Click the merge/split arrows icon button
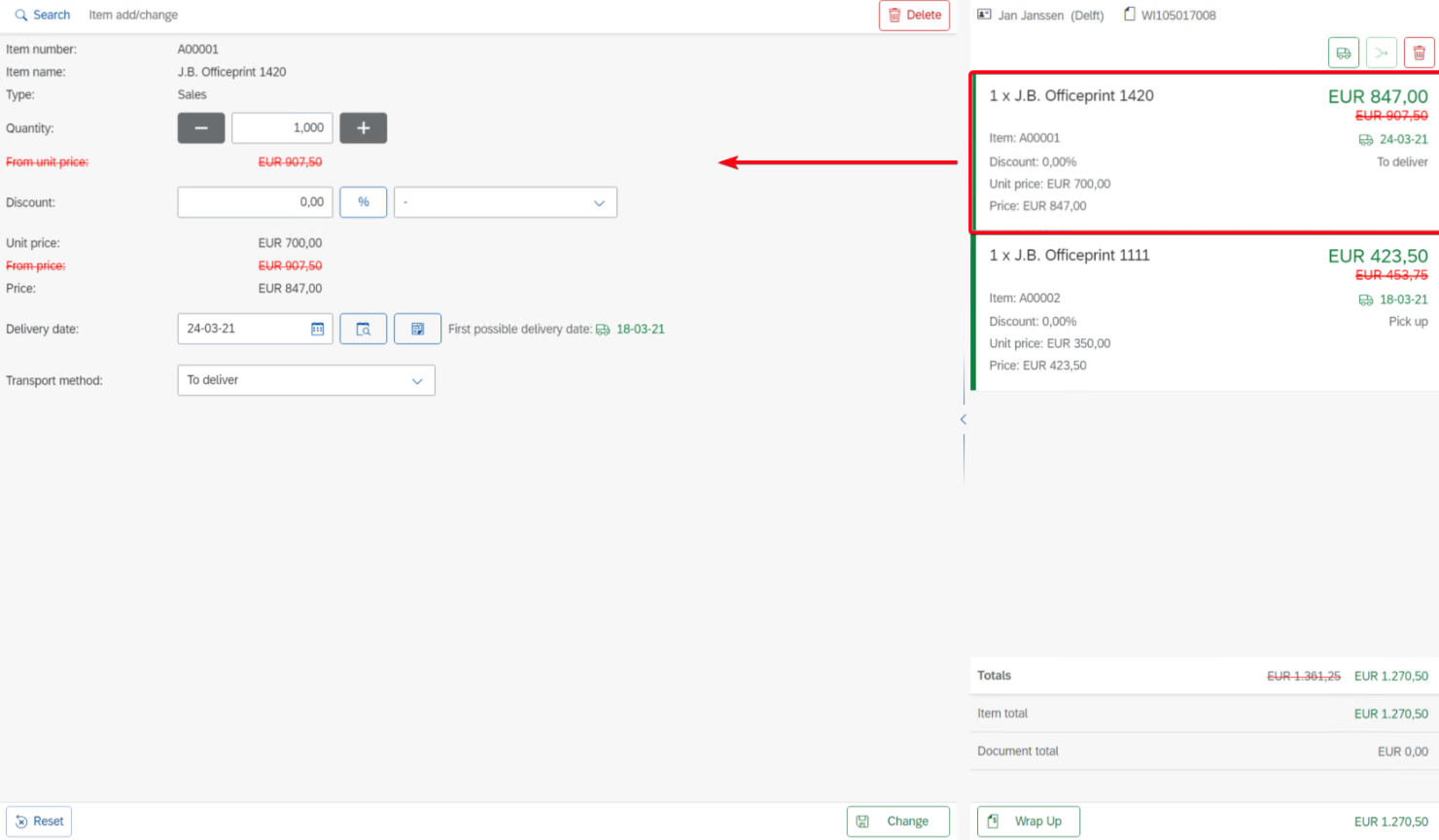 pyautogui.click(x=1381, y=52)
